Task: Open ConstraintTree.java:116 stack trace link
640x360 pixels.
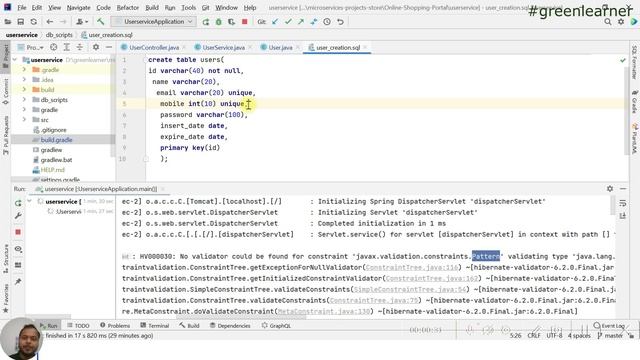Action: [411, 267]
